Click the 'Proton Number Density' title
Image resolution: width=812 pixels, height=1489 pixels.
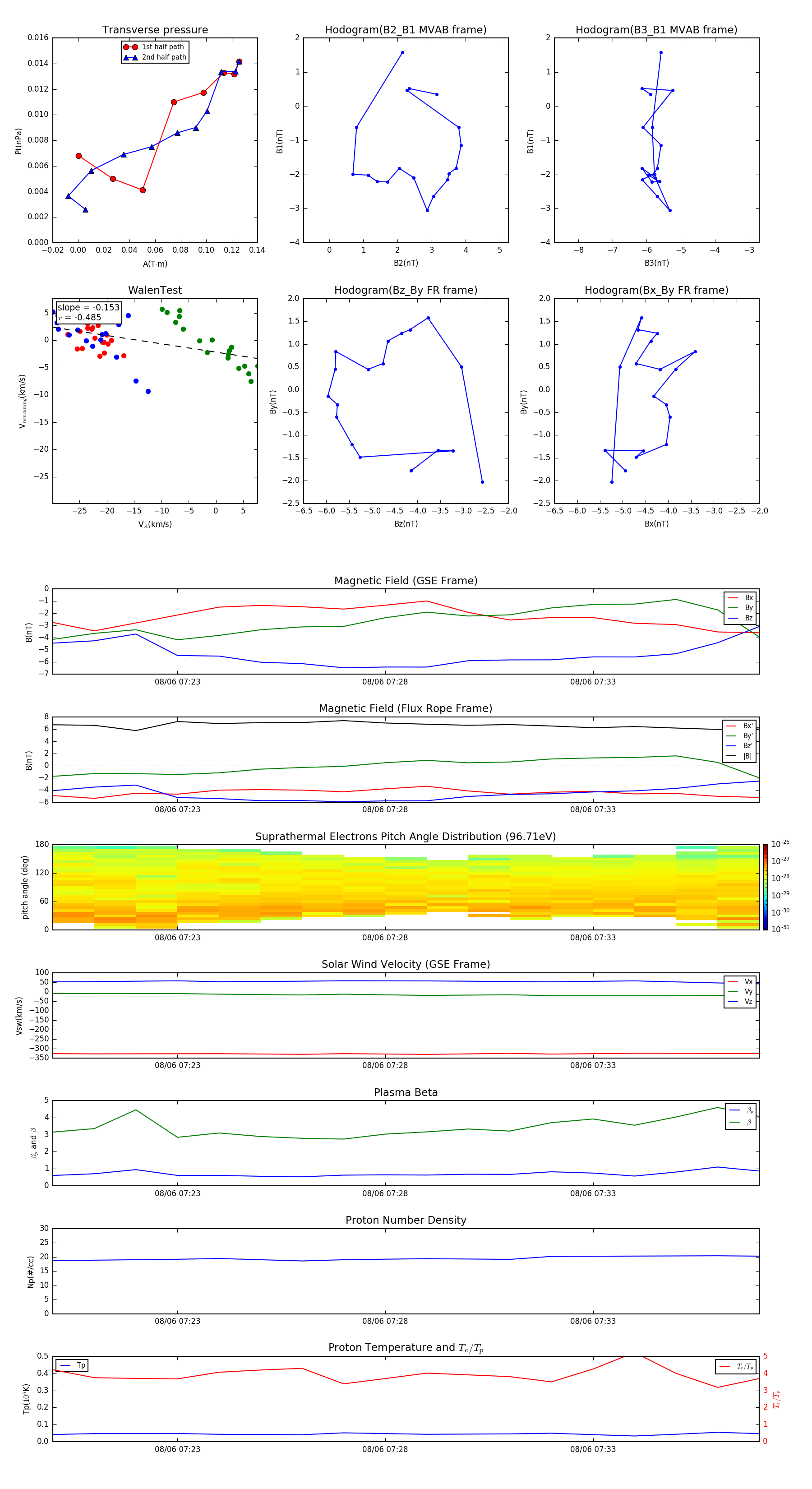(406, 1220)
